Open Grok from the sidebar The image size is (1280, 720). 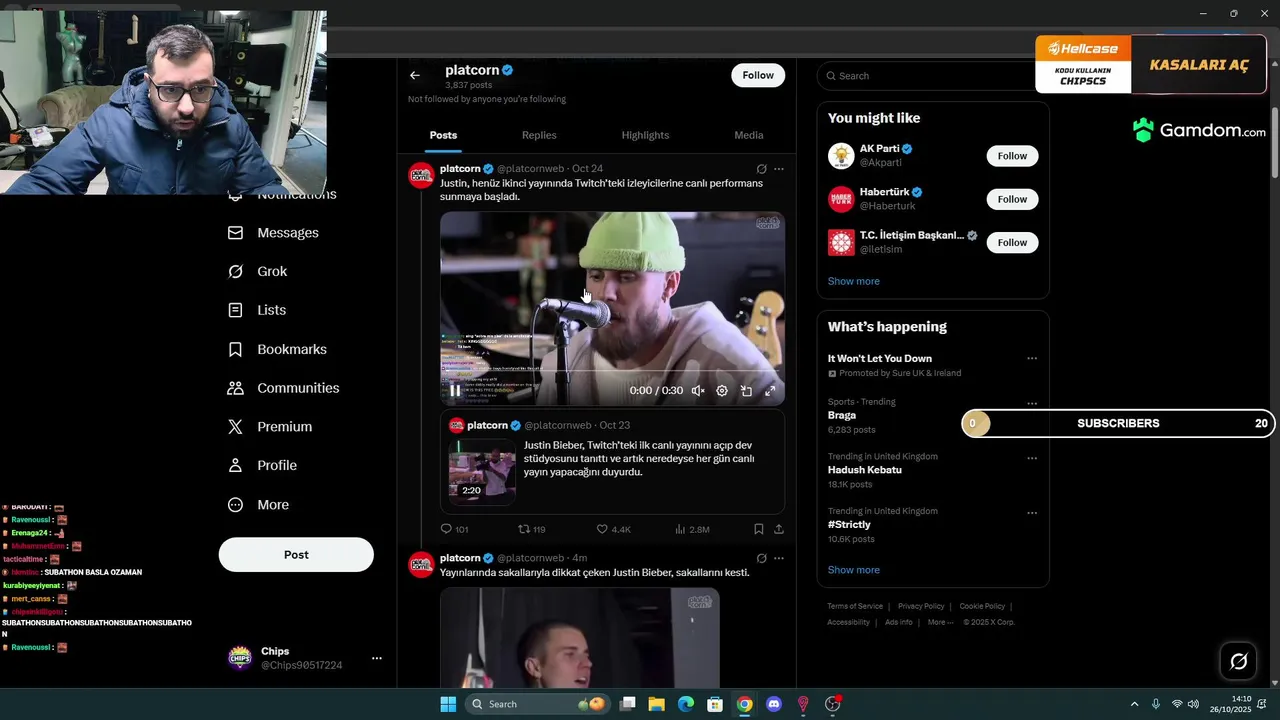click(x=258, y=272)
